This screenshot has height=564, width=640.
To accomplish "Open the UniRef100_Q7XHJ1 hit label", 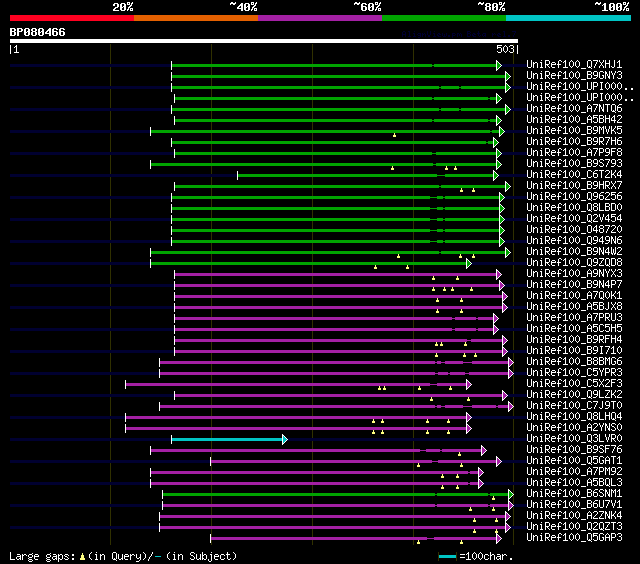I will click(x=574, y=64).
